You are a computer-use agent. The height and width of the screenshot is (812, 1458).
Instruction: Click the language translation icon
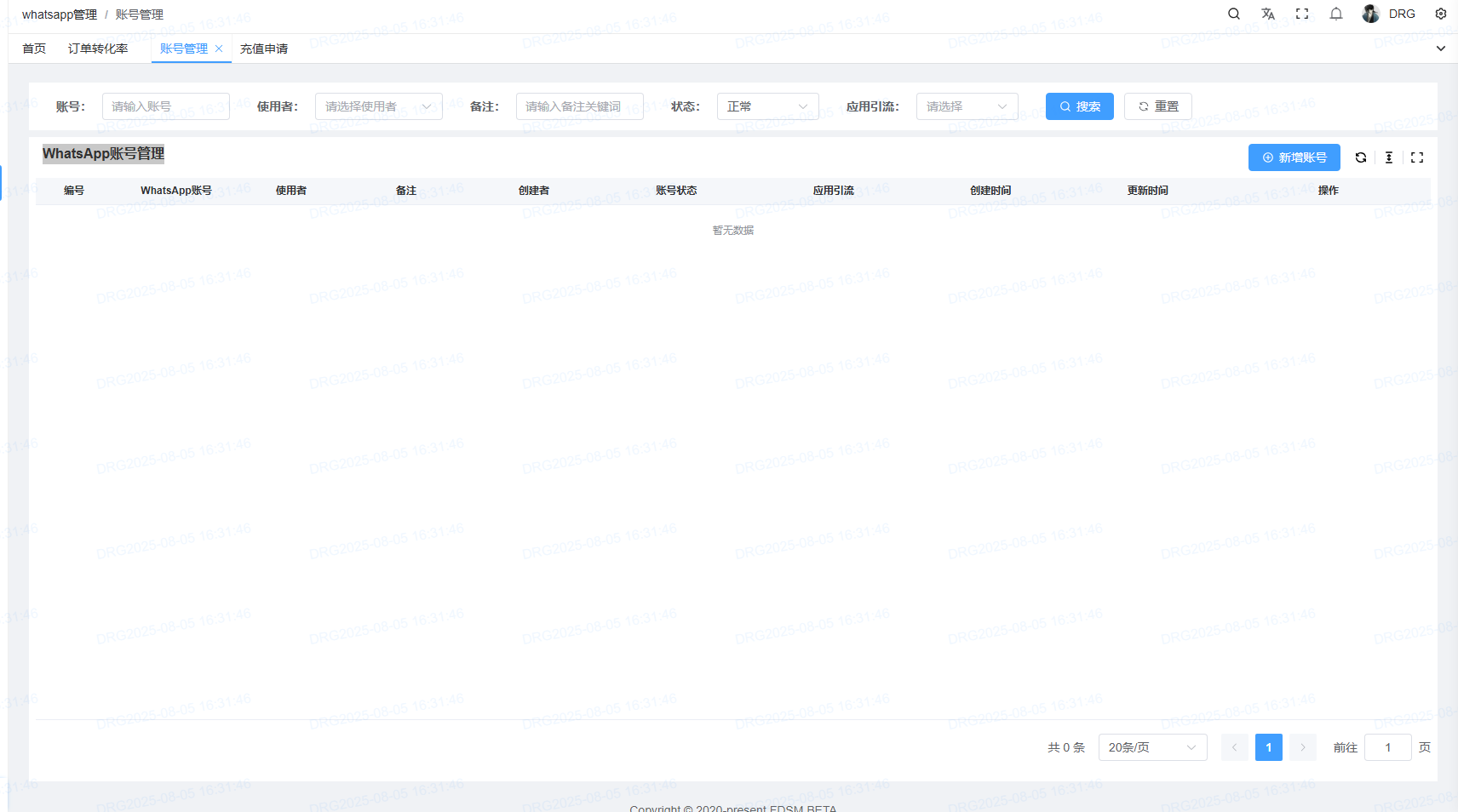pos(1268,14)
